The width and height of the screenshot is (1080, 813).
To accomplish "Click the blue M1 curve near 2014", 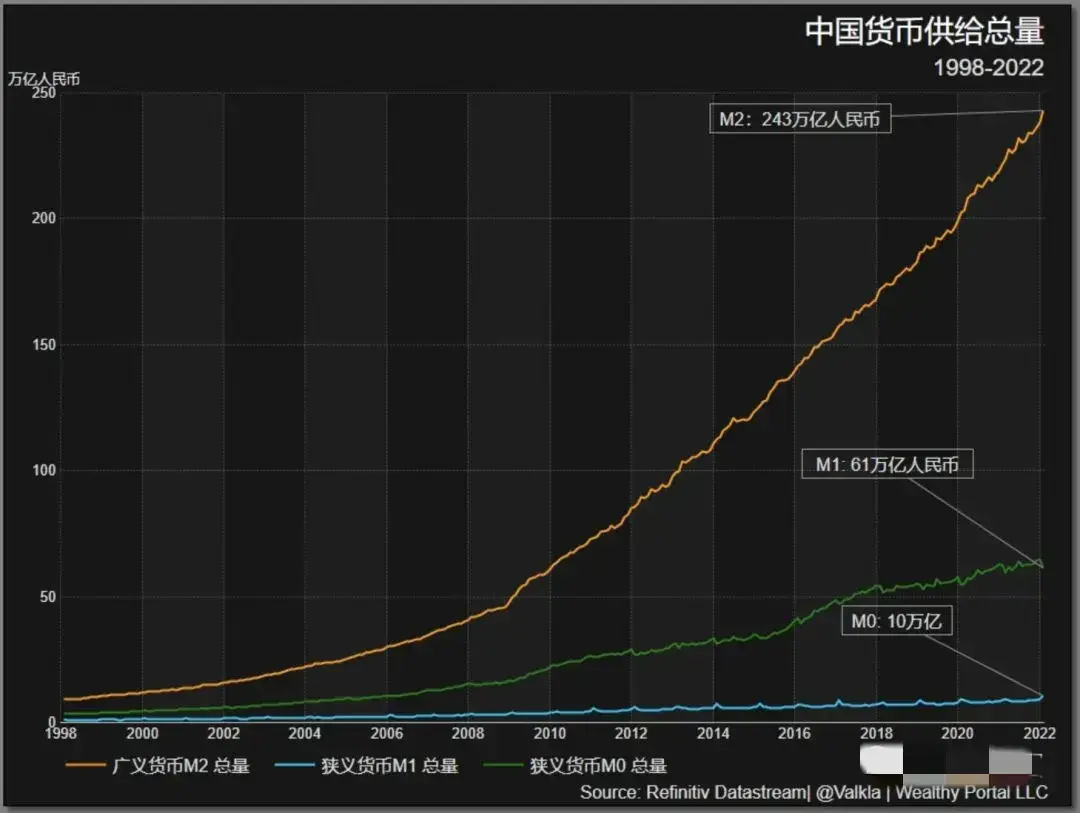I will (715, 707).
